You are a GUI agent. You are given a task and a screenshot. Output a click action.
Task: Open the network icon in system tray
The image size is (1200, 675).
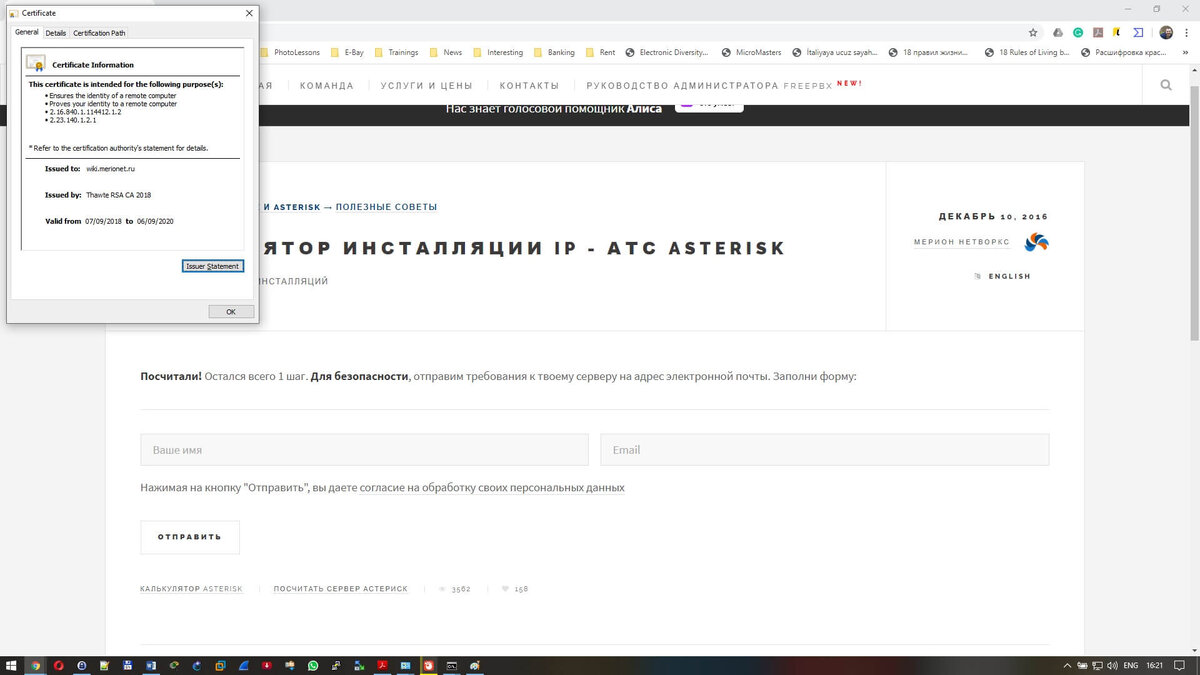(x=1097, y=665)
